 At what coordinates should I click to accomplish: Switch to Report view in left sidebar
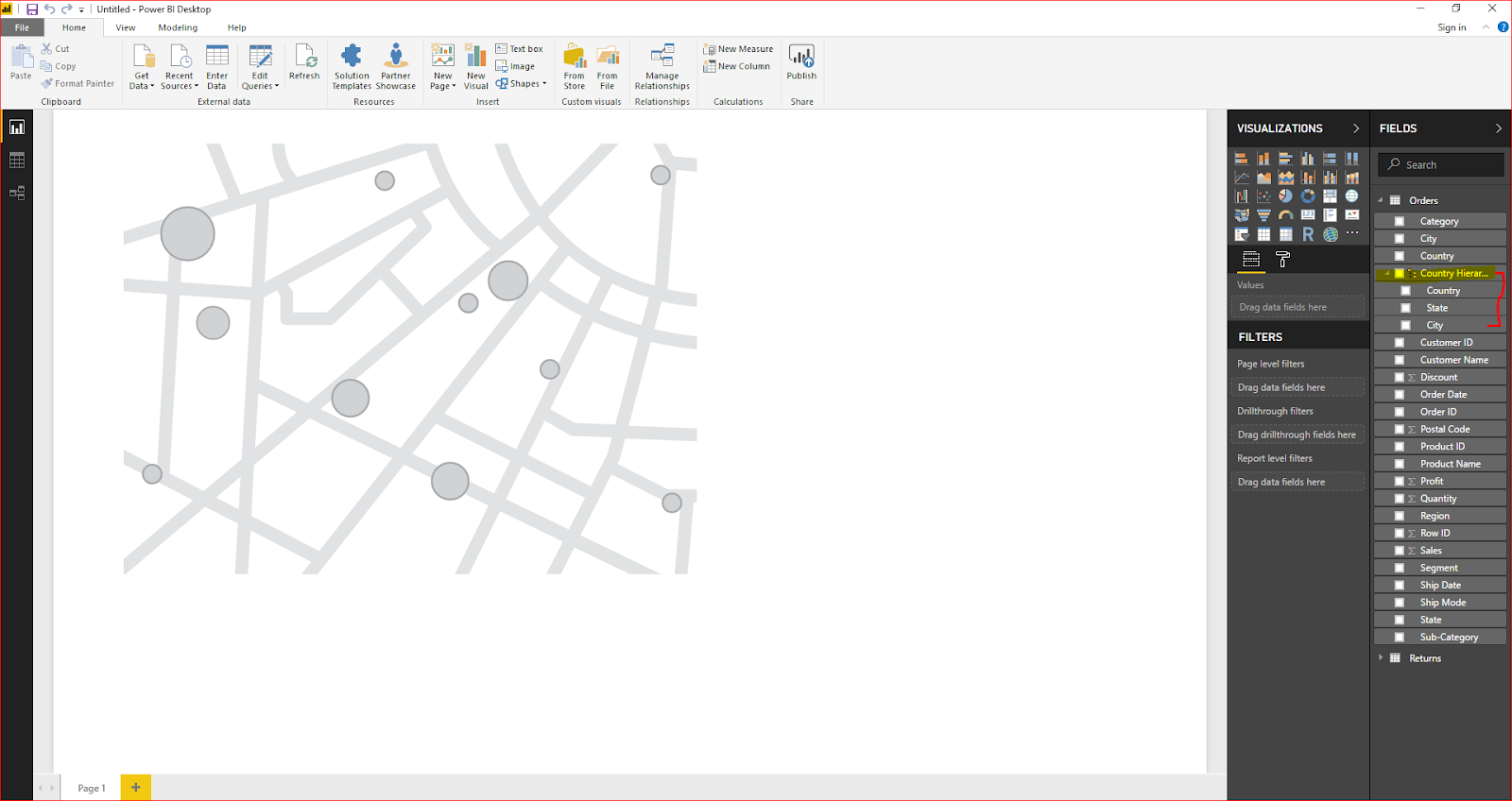tap(16, 127)
